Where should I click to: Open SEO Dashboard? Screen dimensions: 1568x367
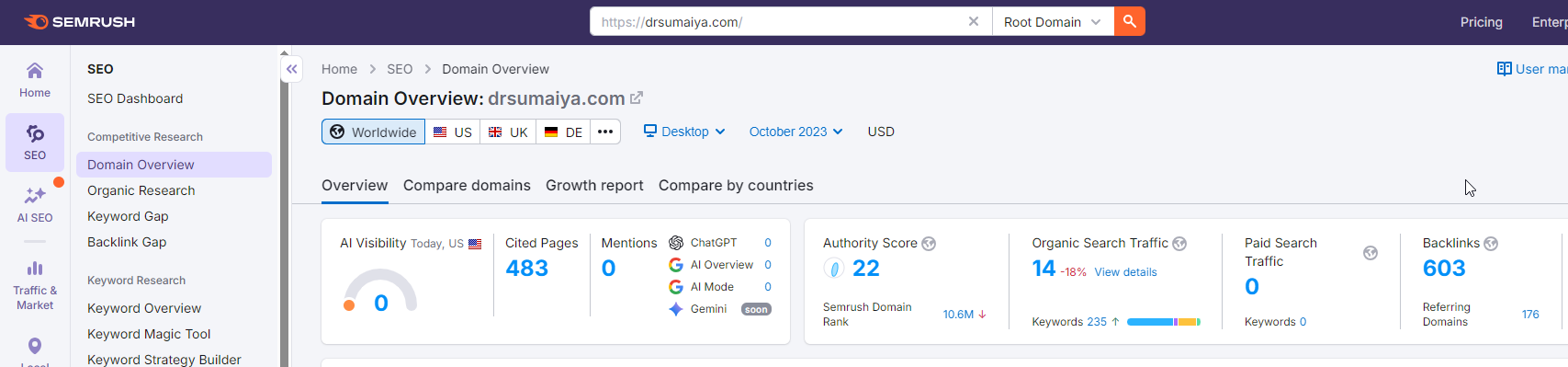click(x=135, y=98)
